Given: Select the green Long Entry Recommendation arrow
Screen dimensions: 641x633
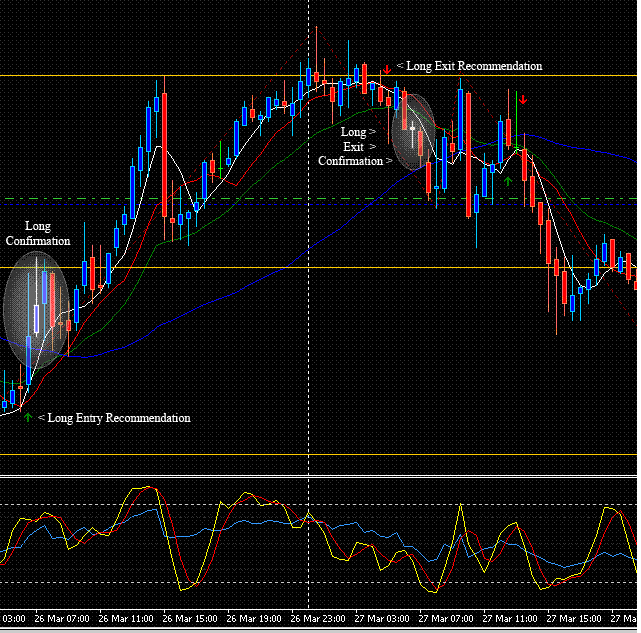Looking at the screenshot, I should [x=28, y=418].
